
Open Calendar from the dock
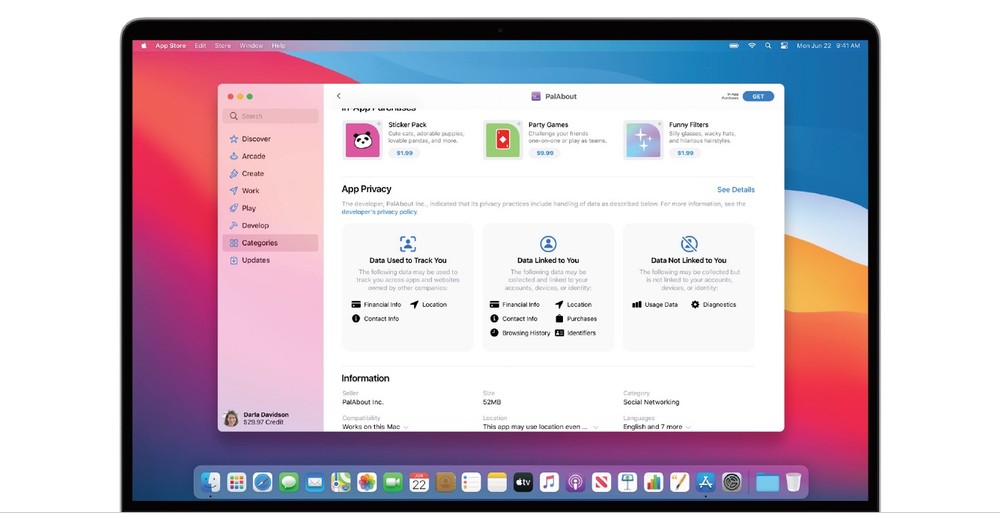click(x=419, y=482)
